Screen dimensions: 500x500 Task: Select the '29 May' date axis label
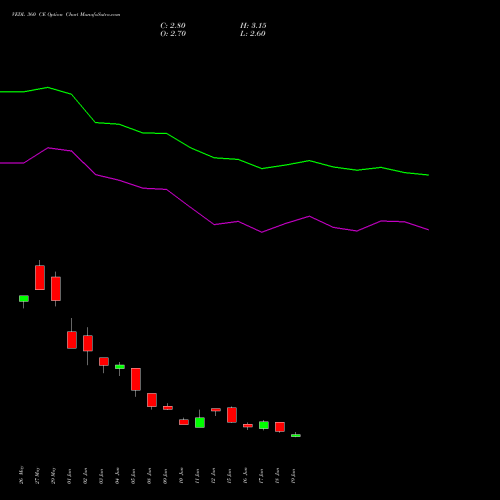54,475
